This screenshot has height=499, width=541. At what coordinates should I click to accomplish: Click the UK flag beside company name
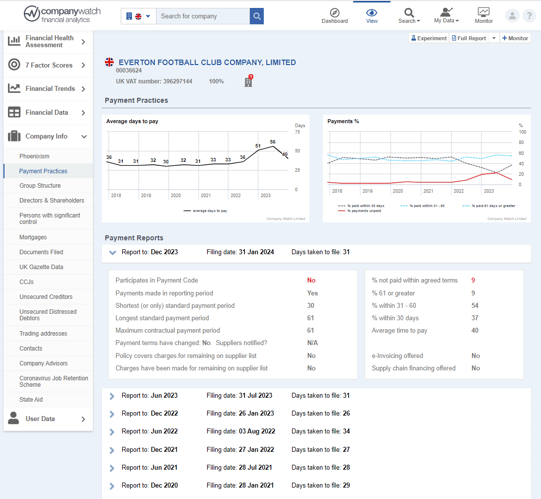coord(109,62)
